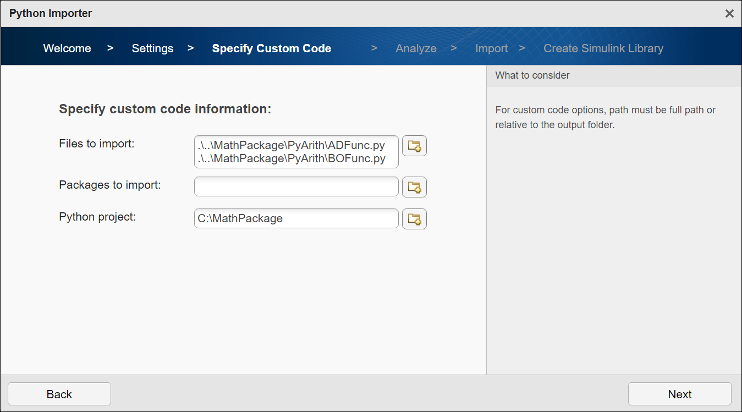Return to the Settings step
The image size is (742, 412).
[x=152, y=48]
